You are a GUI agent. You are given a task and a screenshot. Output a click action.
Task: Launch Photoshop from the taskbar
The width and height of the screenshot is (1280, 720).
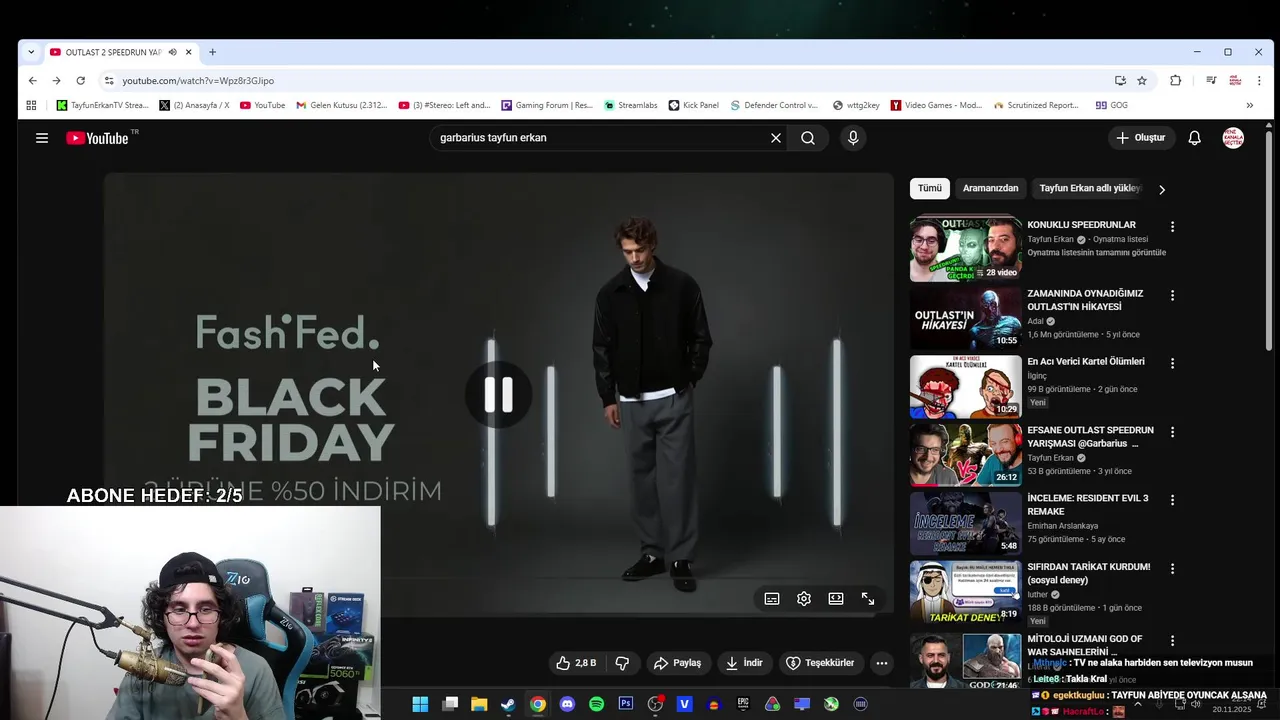(626, 704)
